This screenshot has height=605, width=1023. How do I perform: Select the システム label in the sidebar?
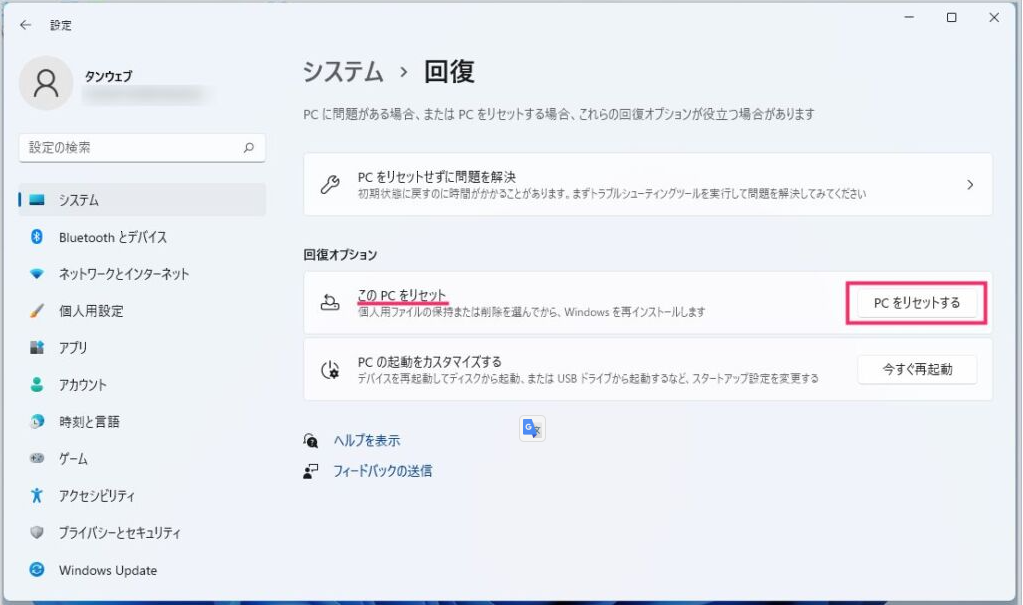click(x=79, y=200)
